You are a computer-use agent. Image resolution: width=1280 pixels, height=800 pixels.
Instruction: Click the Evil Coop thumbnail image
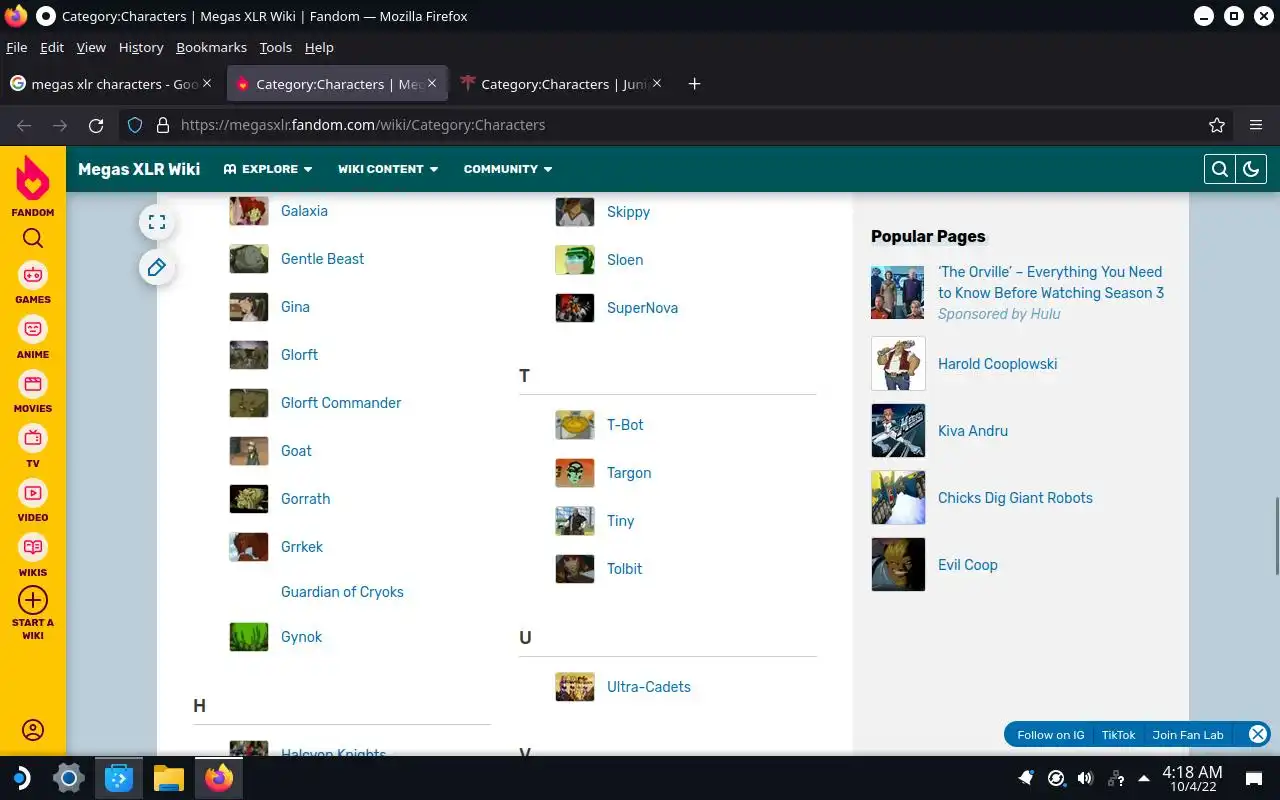(898, 565)
